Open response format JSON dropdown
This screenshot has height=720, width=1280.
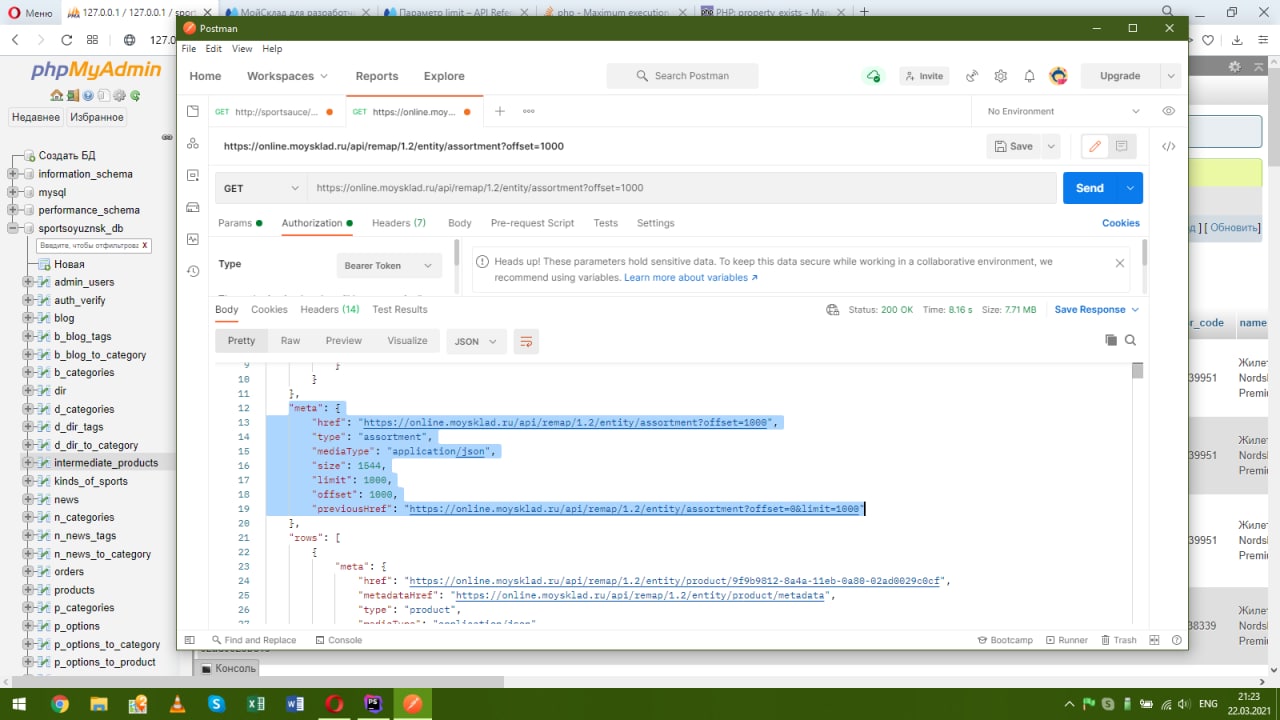(x=476, y=341)
